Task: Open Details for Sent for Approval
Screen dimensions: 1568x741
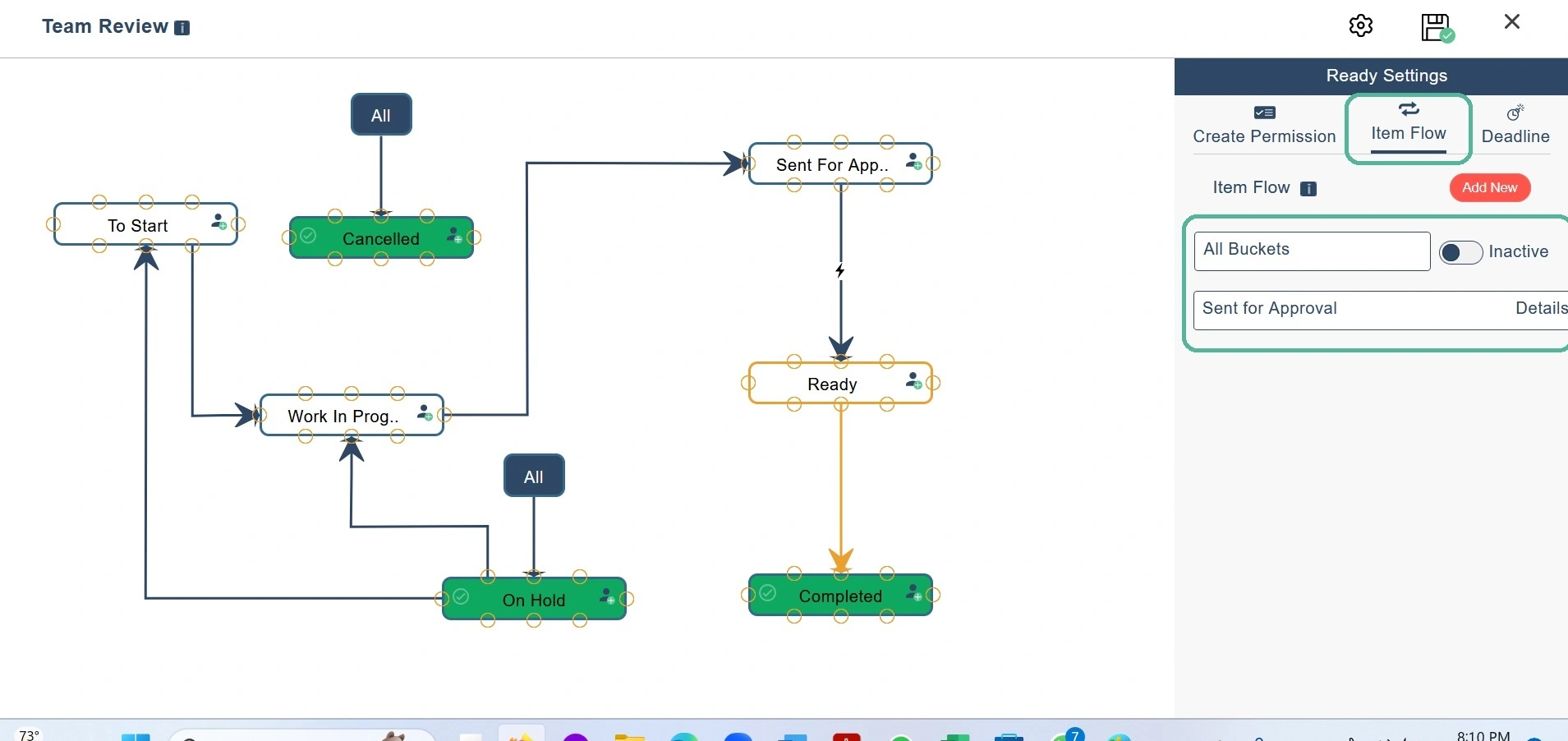Action: (1541, 308)
